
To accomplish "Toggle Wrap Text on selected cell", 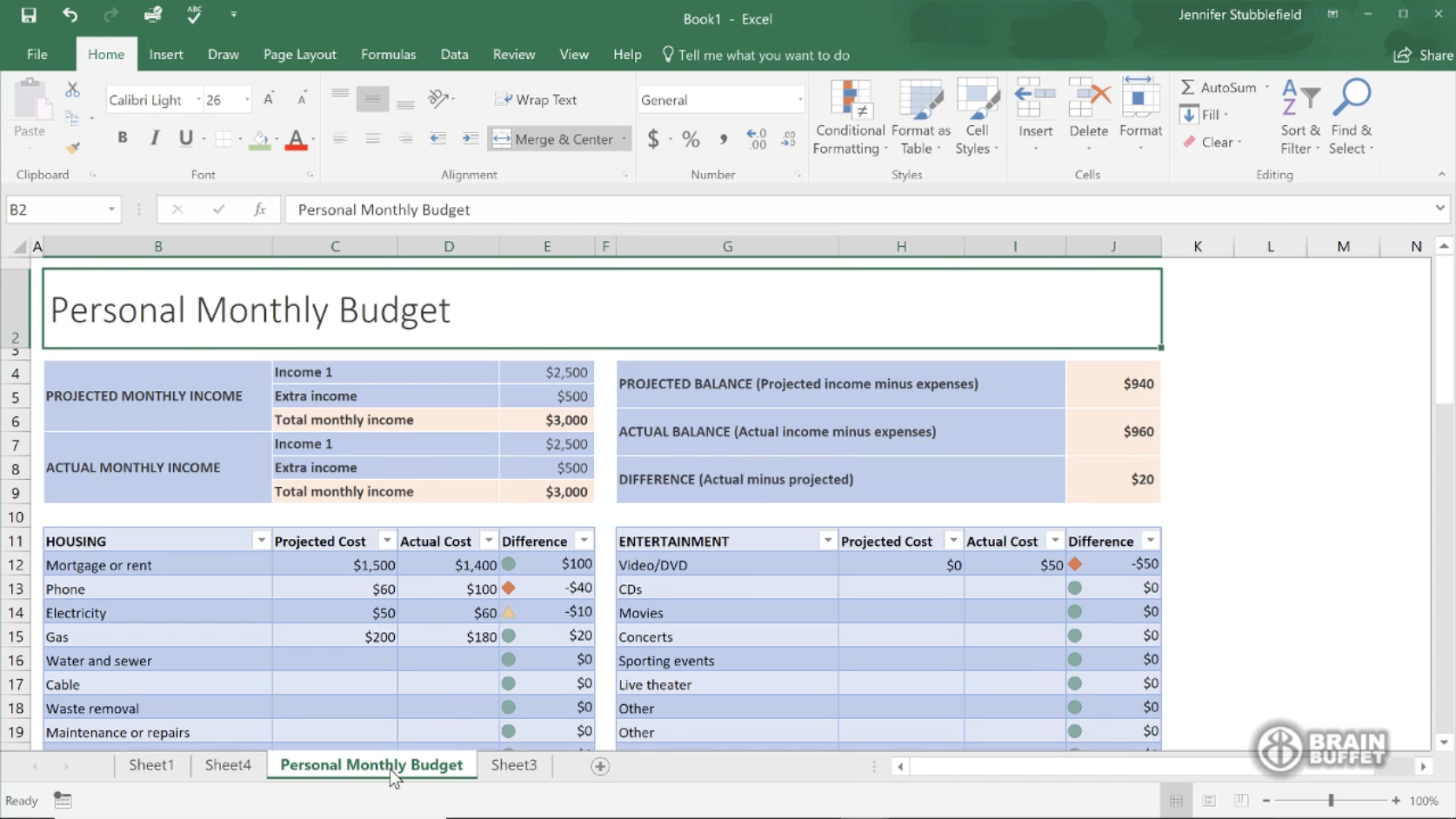I will 537,100.
